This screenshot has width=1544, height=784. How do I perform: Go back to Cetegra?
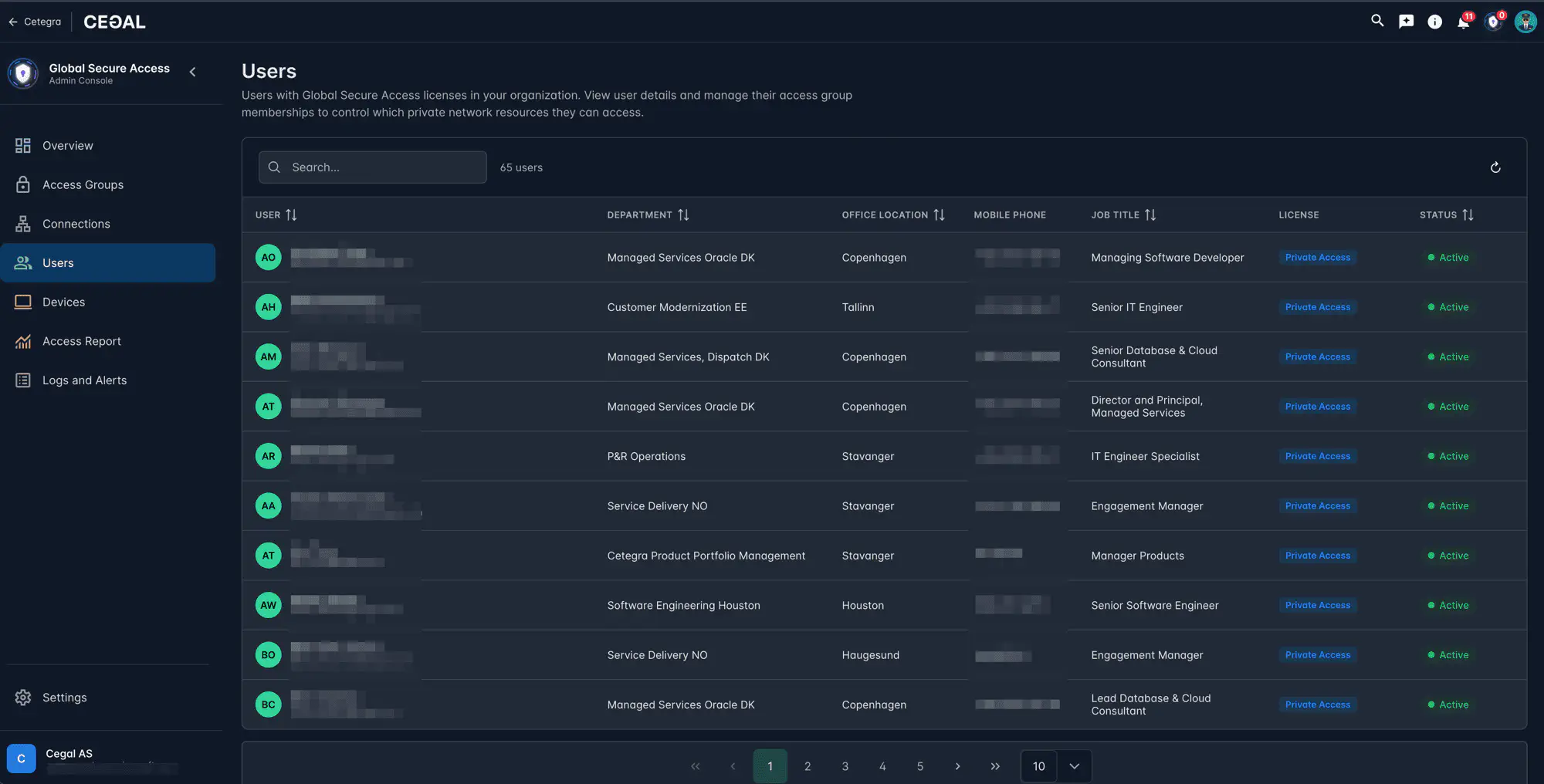tap(35, 22)
